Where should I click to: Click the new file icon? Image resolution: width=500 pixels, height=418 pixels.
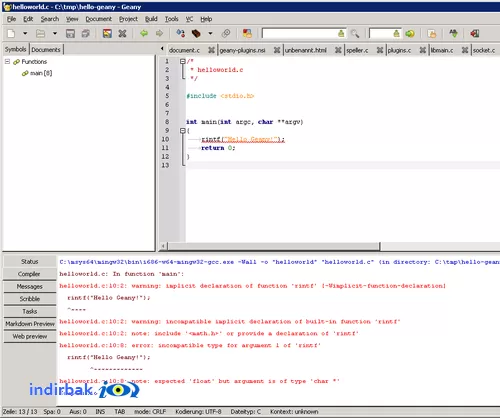click(11, 33)
